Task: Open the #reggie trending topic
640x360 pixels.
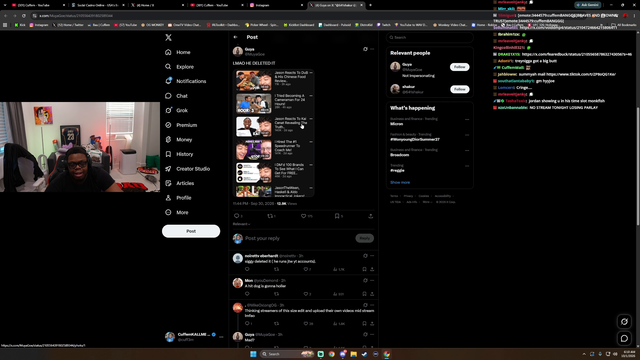Action: [397, 170]
